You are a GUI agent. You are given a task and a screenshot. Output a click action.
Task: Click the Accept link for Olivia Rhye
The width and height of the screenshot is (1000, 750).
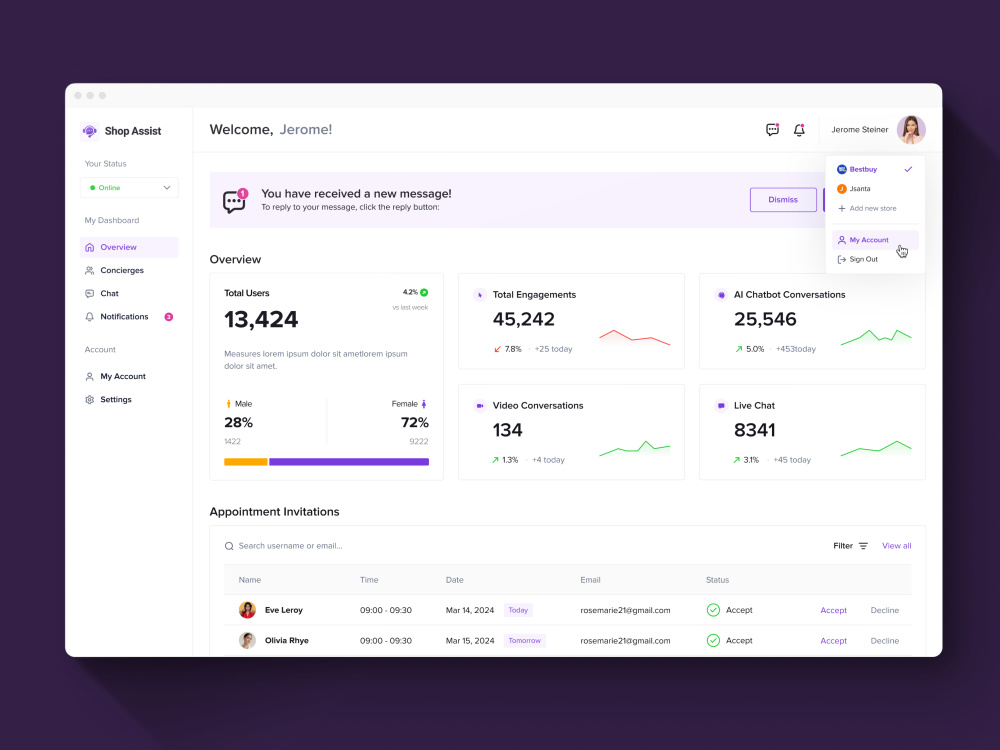[x=834, y=641]
